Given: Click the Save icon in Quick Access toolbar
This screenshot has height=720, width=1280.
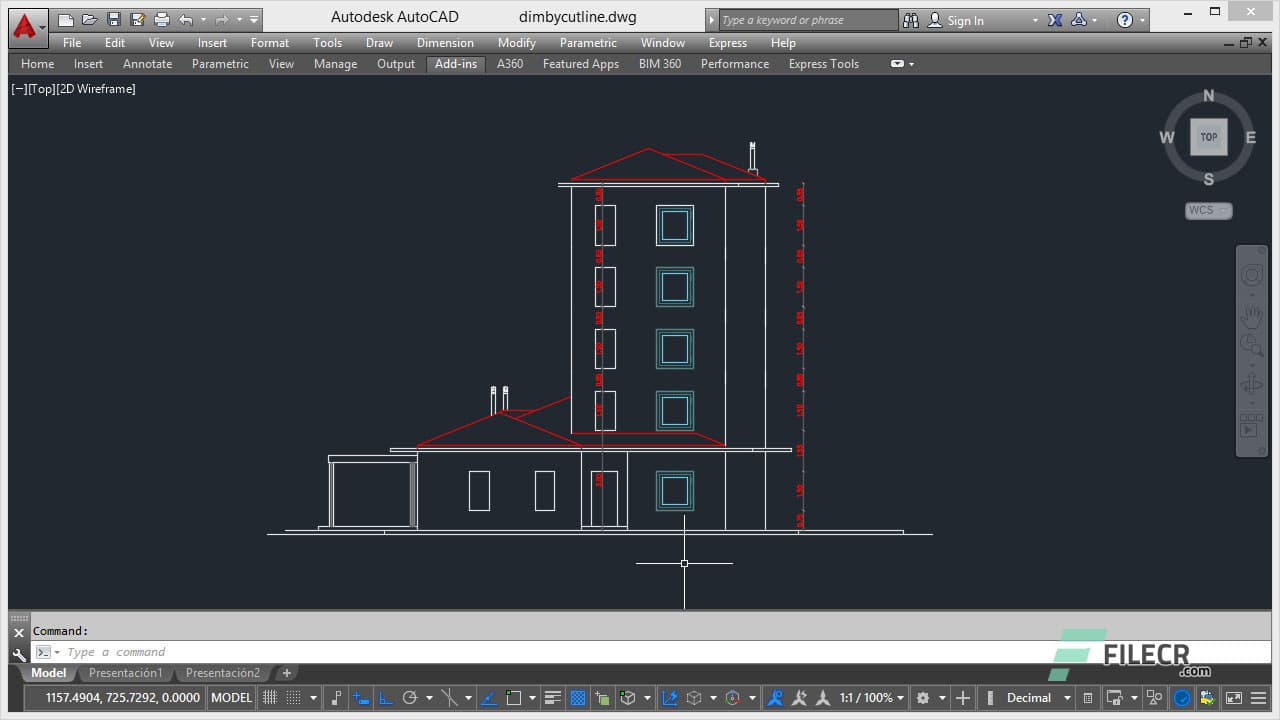Looking at the screenshot, I should pos(114,18).
